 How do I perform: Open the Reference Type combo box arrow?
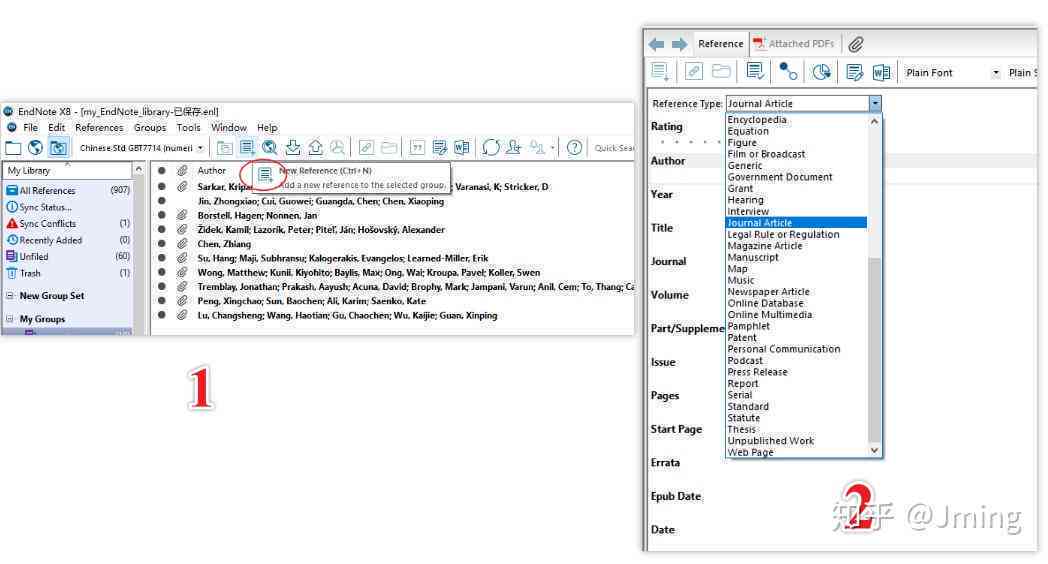875,104
